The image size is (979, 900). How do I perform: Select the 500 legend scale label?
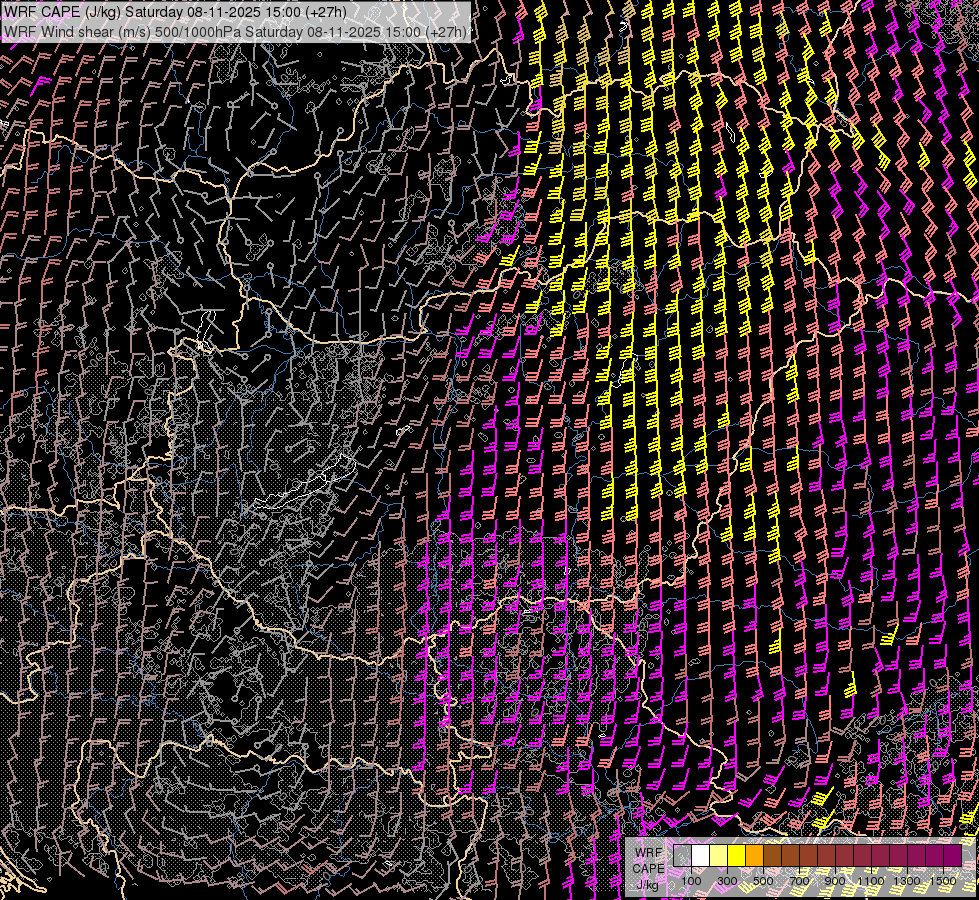point(763,881)
